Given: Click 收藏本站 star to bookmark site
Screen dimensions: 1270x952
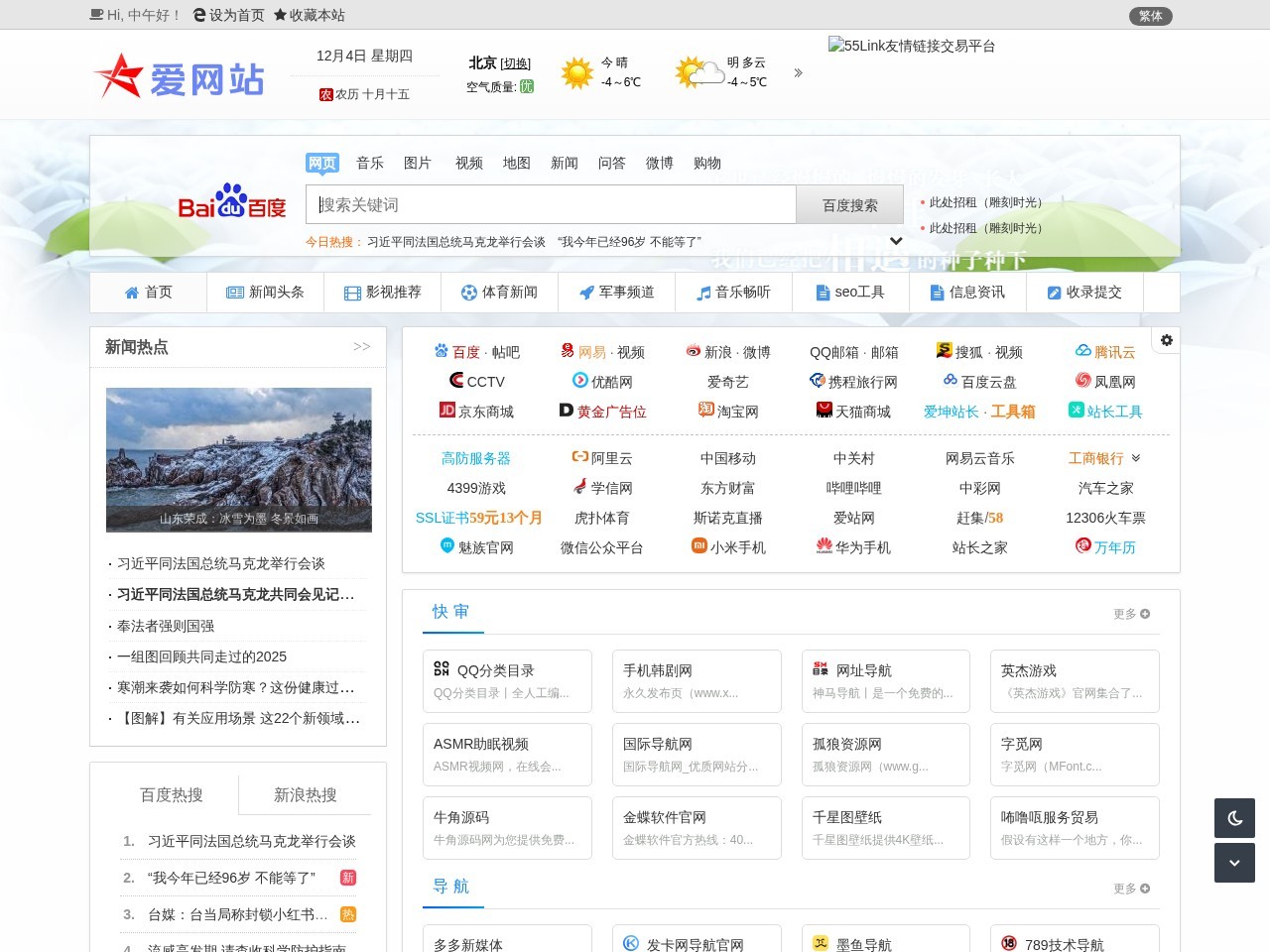Looking at the screenshot, I should pyautogui.click(x=279, y=16).
